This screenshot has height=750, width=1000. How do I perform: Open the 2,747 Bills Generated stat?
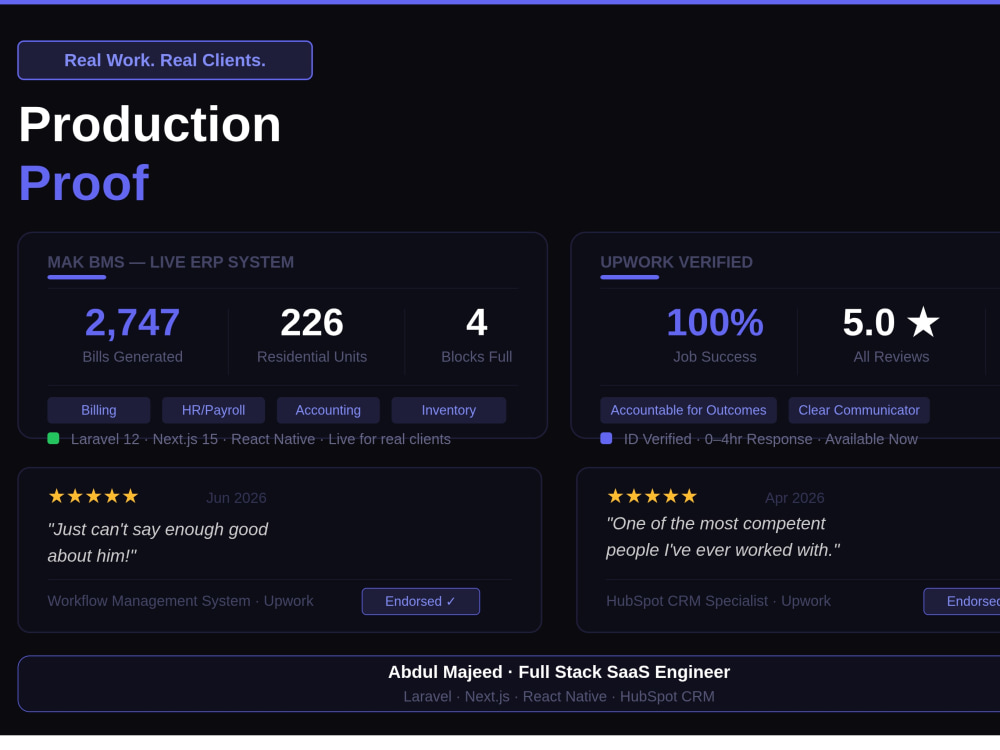(x=133, y=335)
